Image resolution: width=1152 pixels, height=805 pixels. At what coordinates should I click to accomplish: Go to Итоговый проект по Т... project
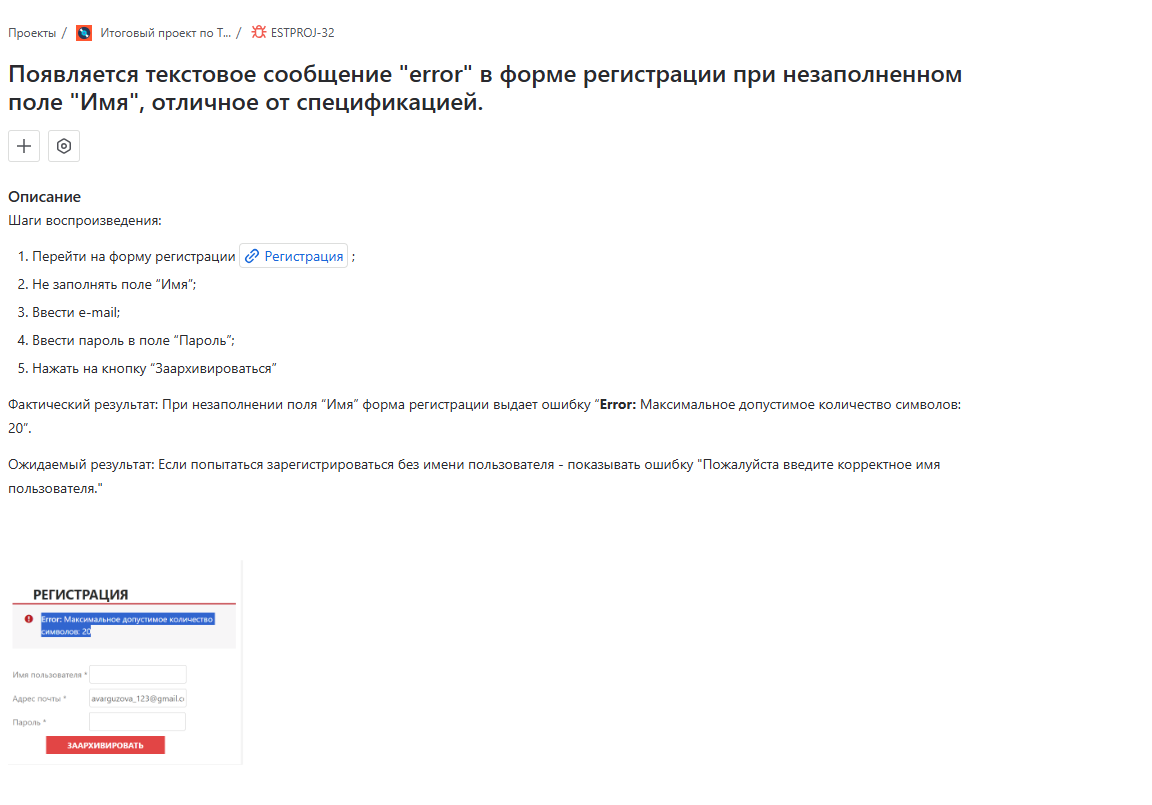165,33
